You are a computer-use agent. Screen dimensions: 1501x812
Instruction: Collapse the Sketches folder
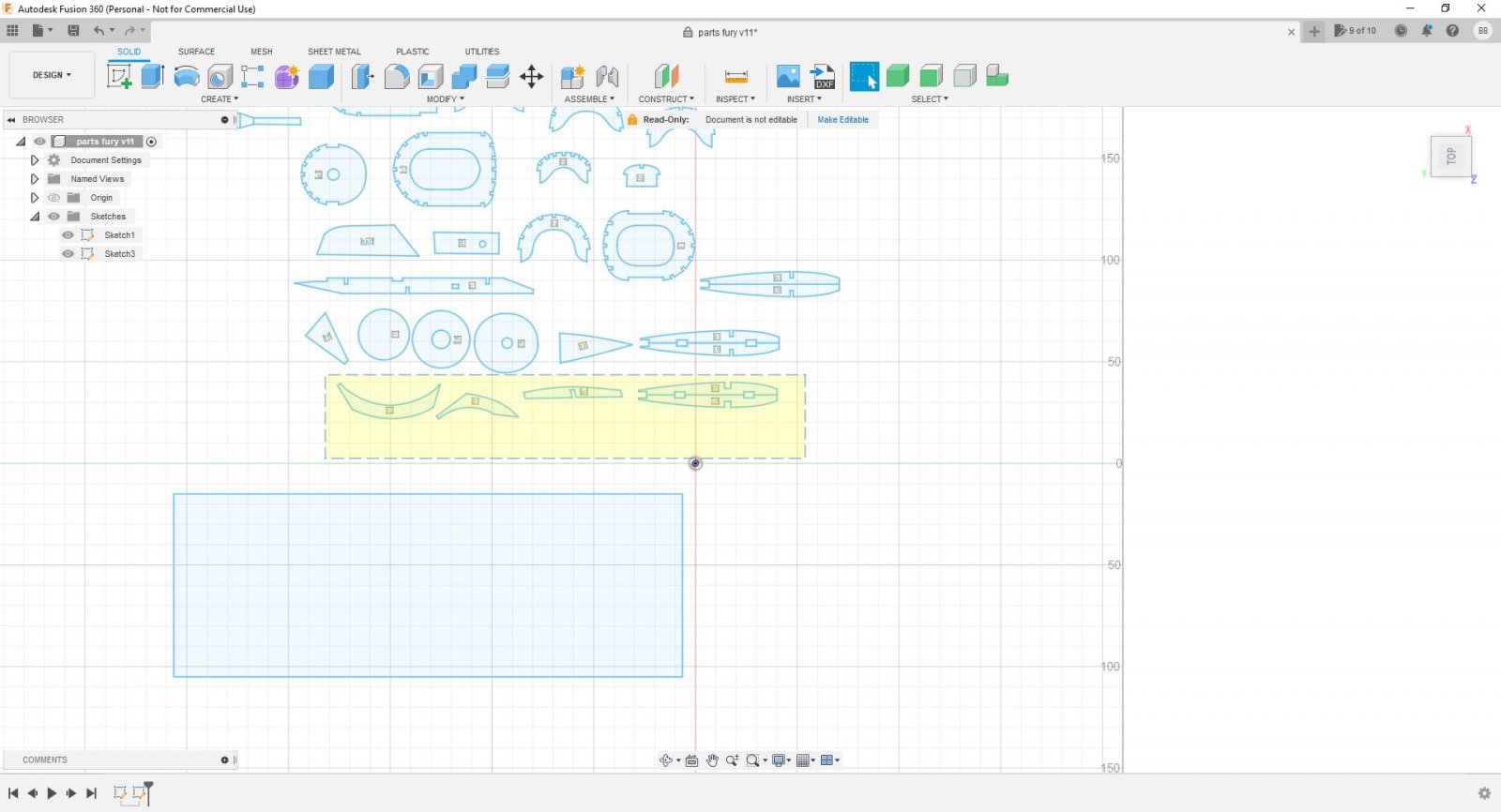35,217
